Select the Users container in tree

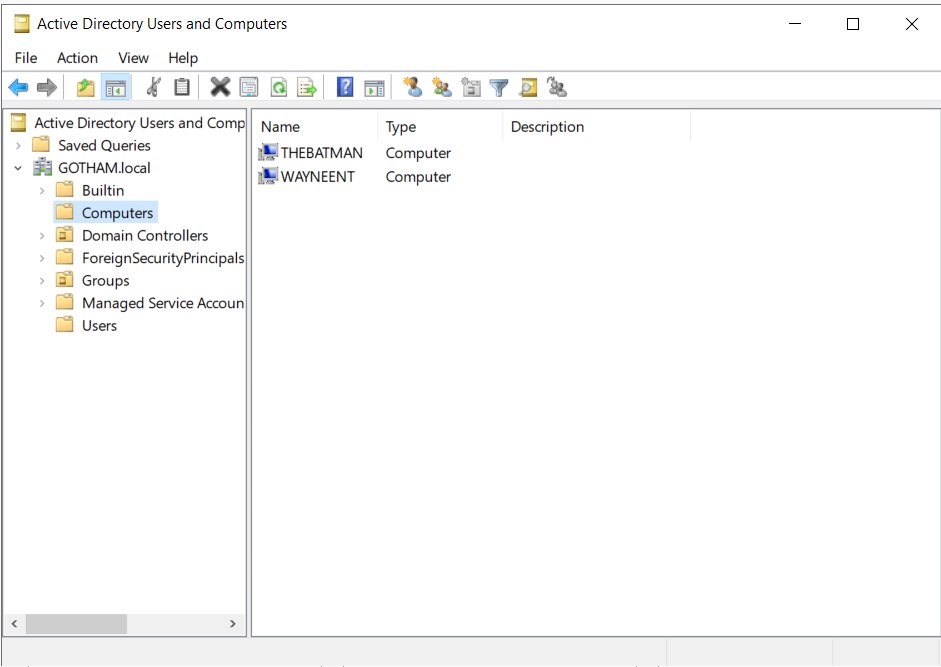click(x=99, y=326)
